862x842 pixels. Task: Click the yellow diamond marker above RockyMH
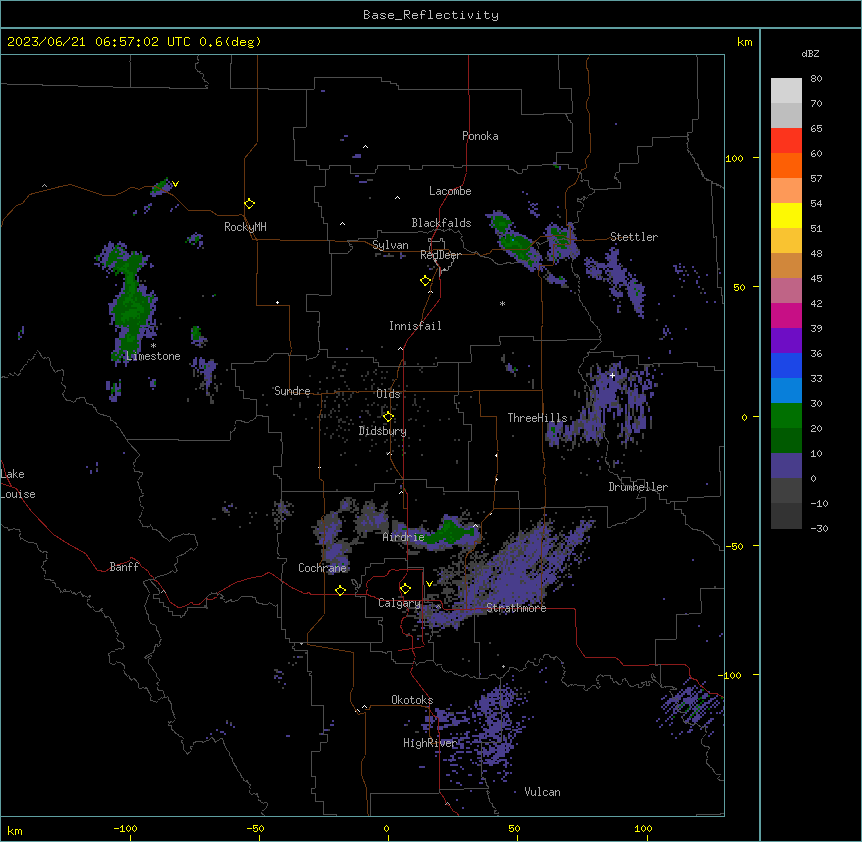coord(249,204)
